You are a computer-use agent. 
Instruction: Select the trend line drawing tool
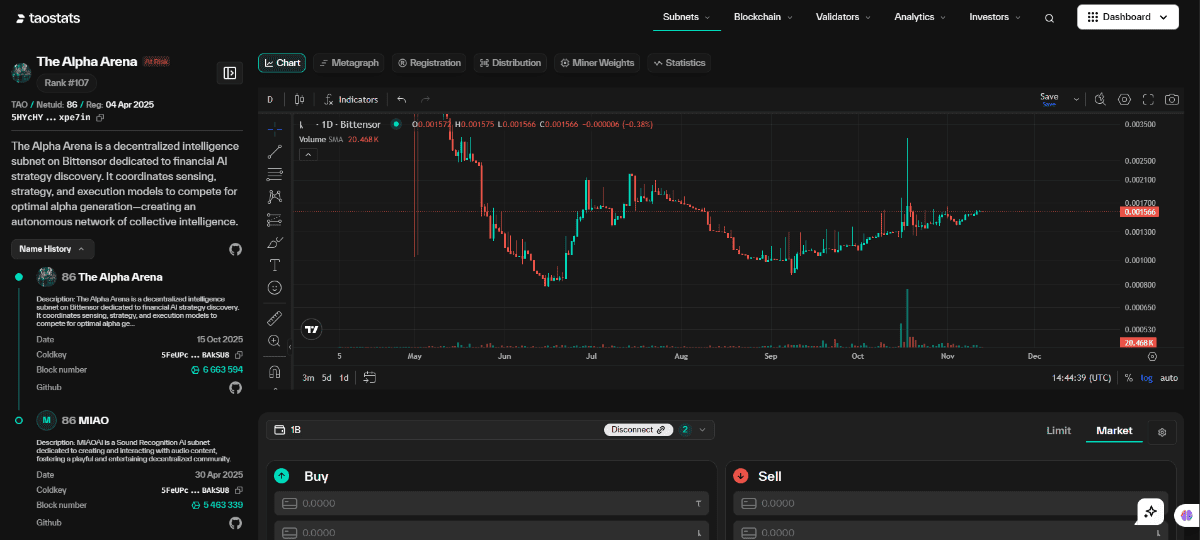pyautogui.click(x=275, y=151)
